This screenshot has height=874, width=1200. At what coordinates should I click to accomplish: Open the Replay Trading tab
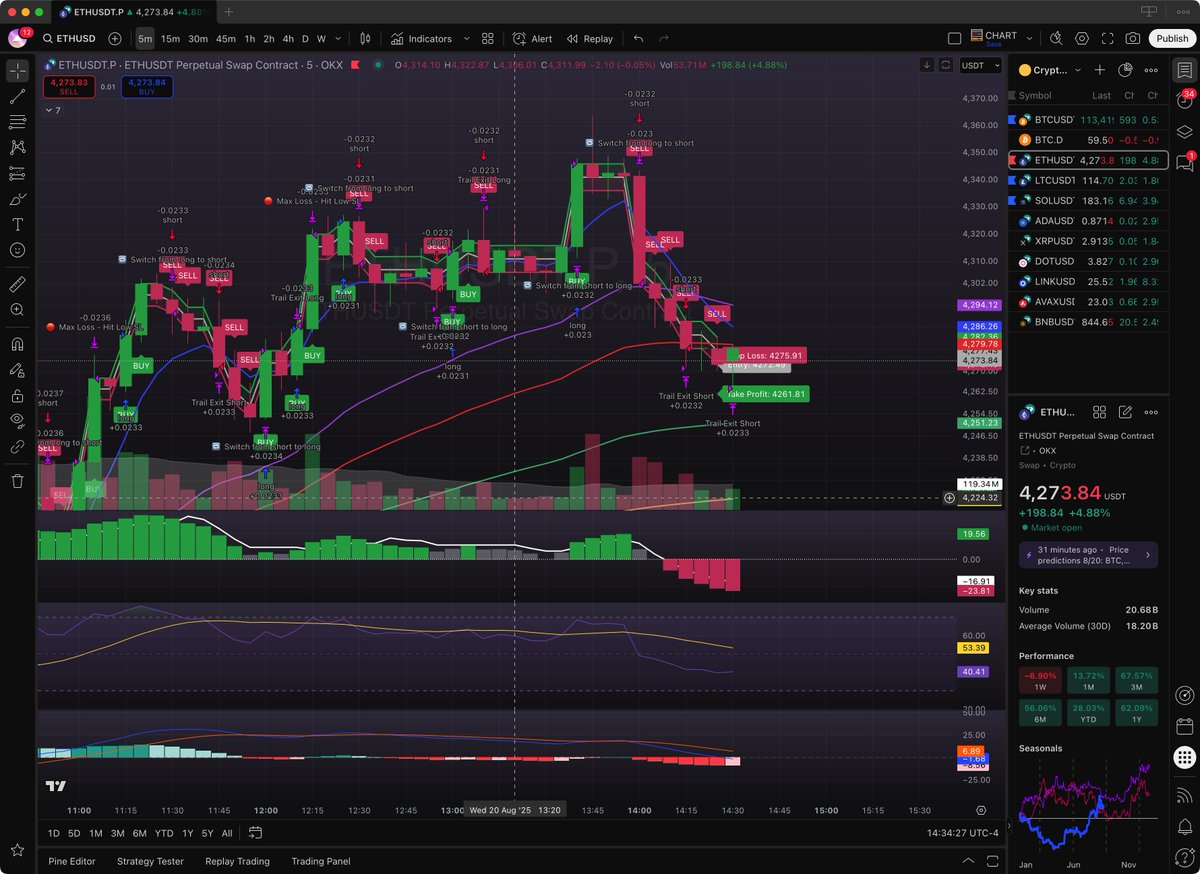[237, 861]
